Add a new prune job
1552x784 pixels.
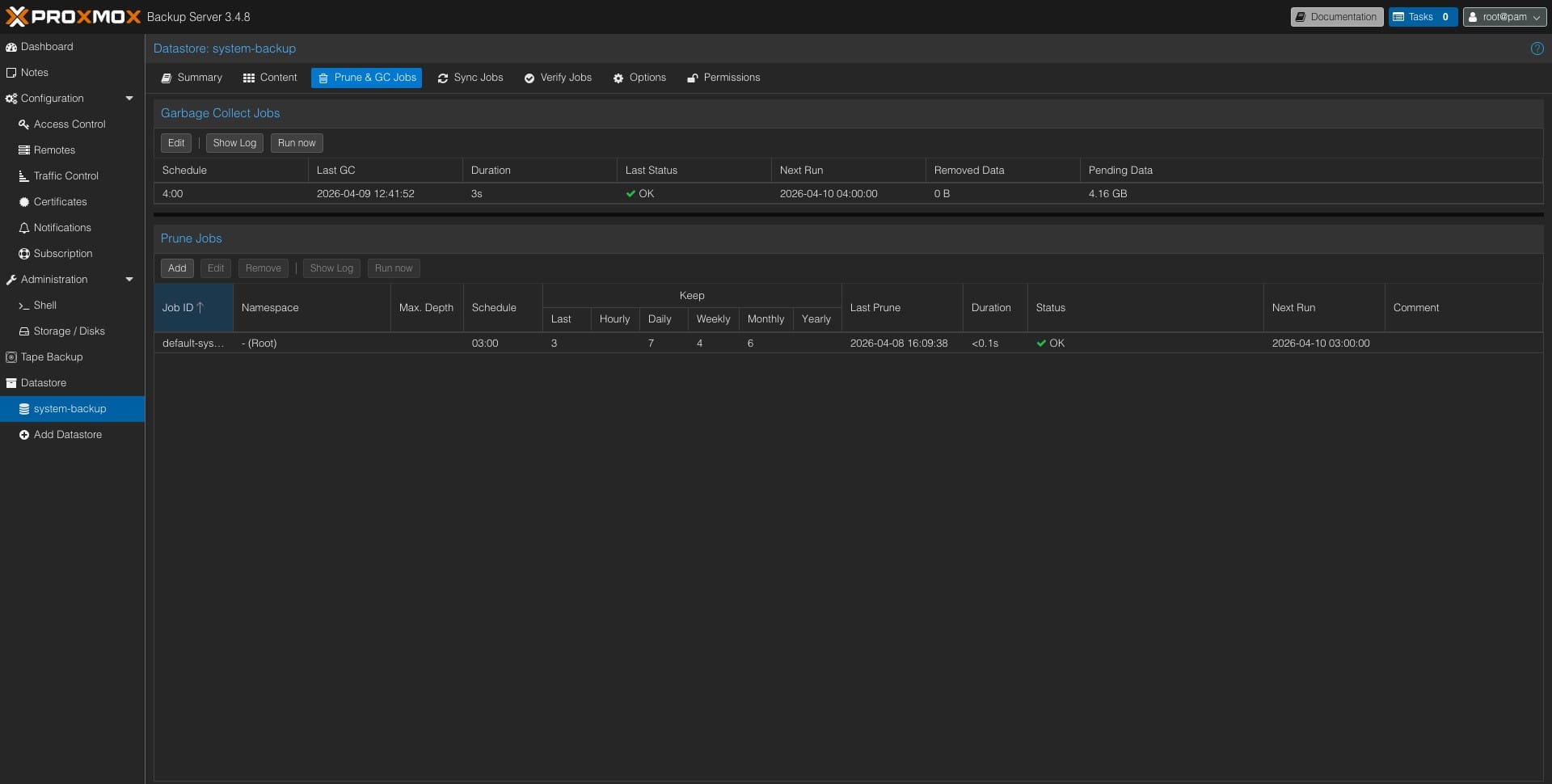(x=177, y=268)
